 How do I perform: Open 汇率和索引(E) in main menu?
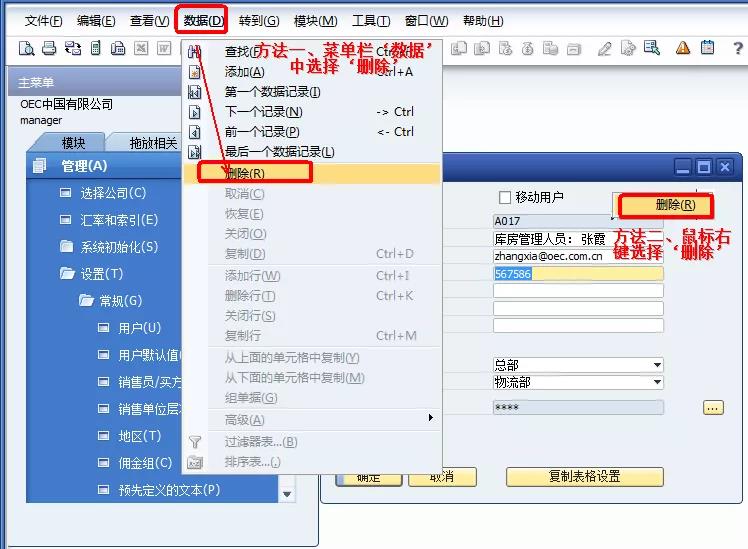(x=119, y=220)
